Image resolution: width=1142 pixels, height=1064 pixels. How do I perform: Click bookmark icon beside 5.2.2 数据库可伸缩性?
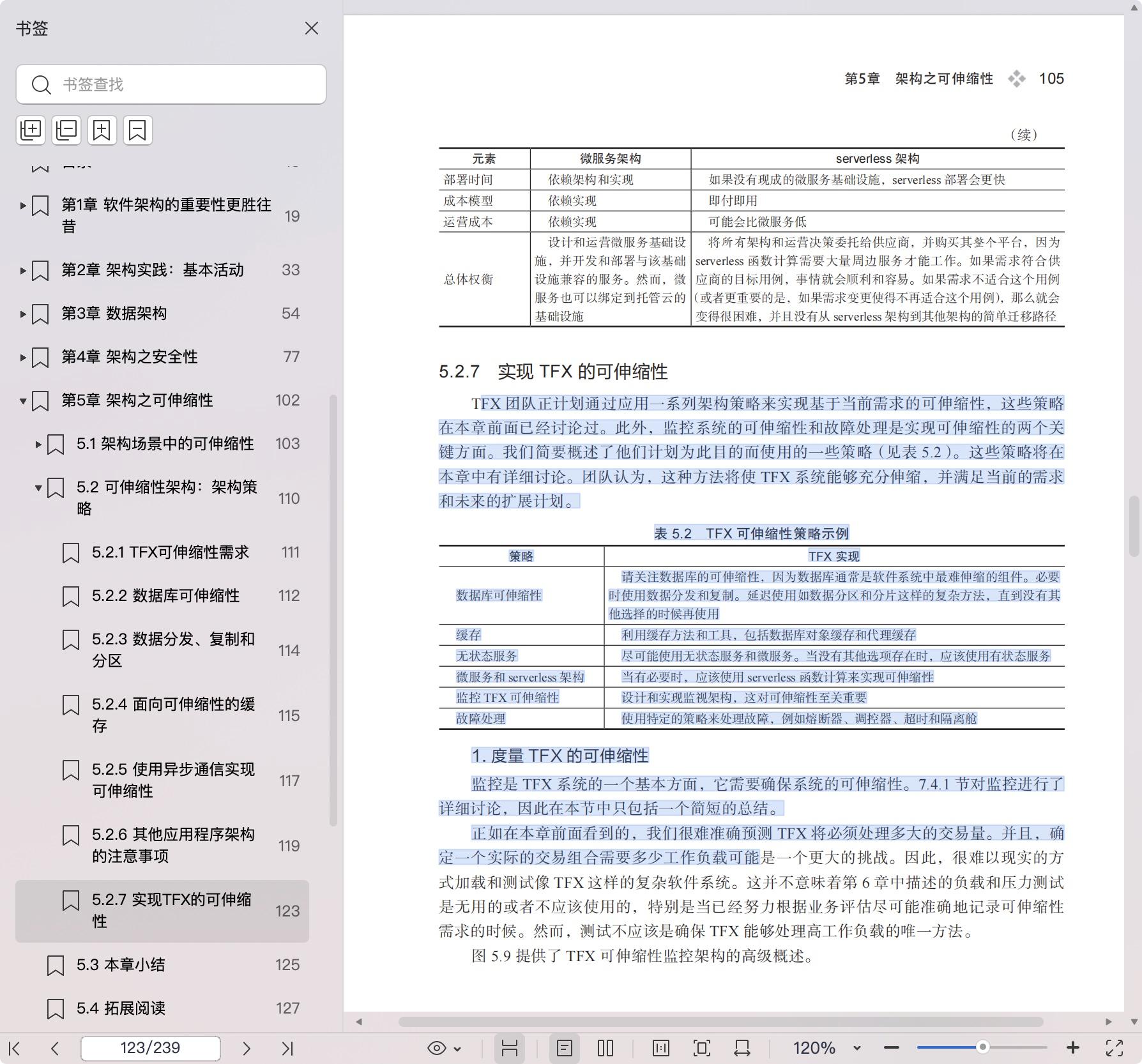pyautogui.click(x=71, y=597)
